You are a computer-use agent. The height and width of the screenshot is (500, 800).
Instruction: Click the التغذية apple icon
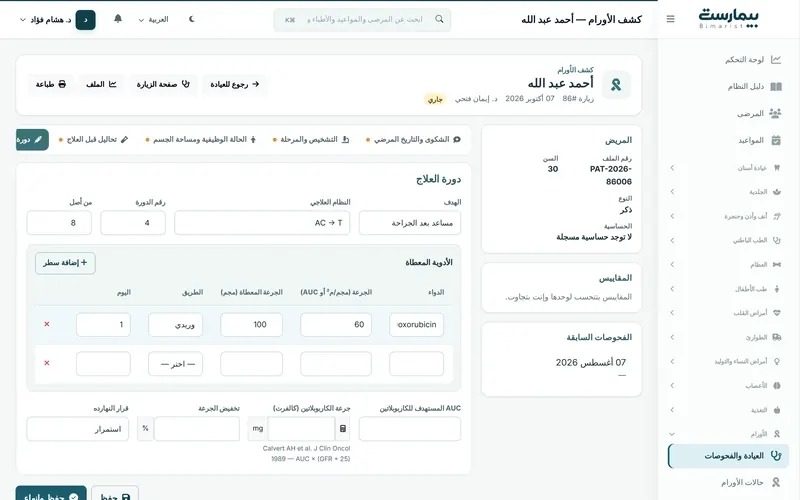(777, 410)
